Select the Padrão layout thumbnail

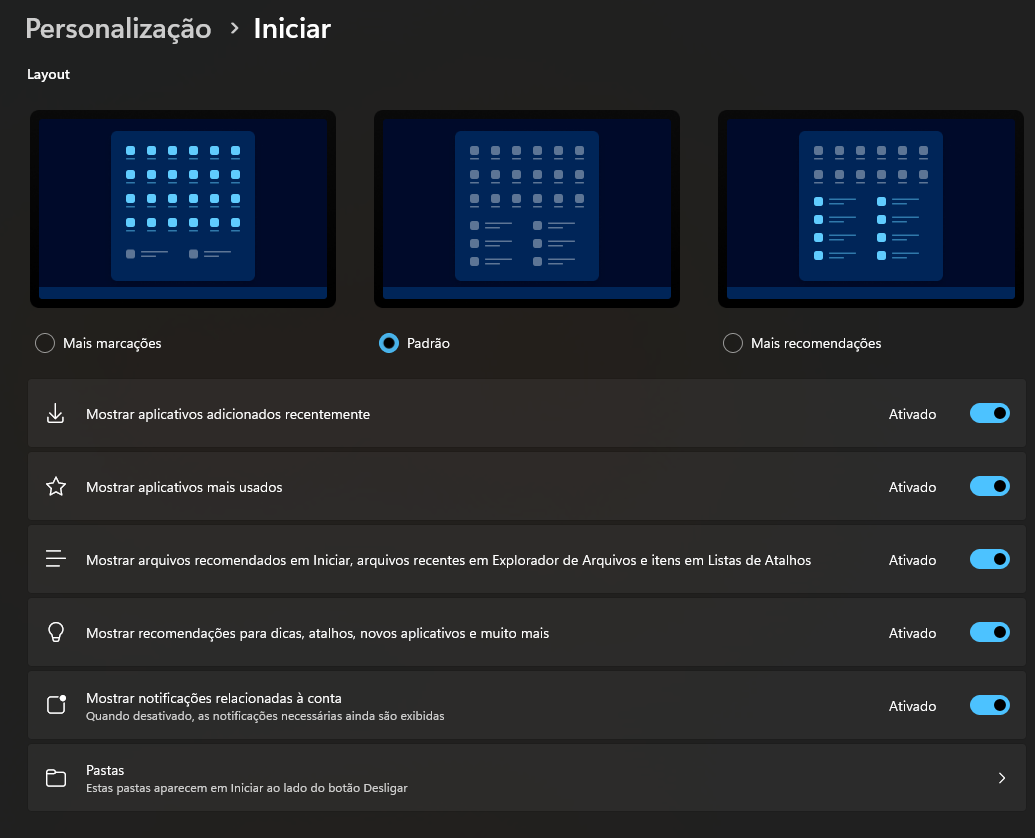tap(527, 209)
